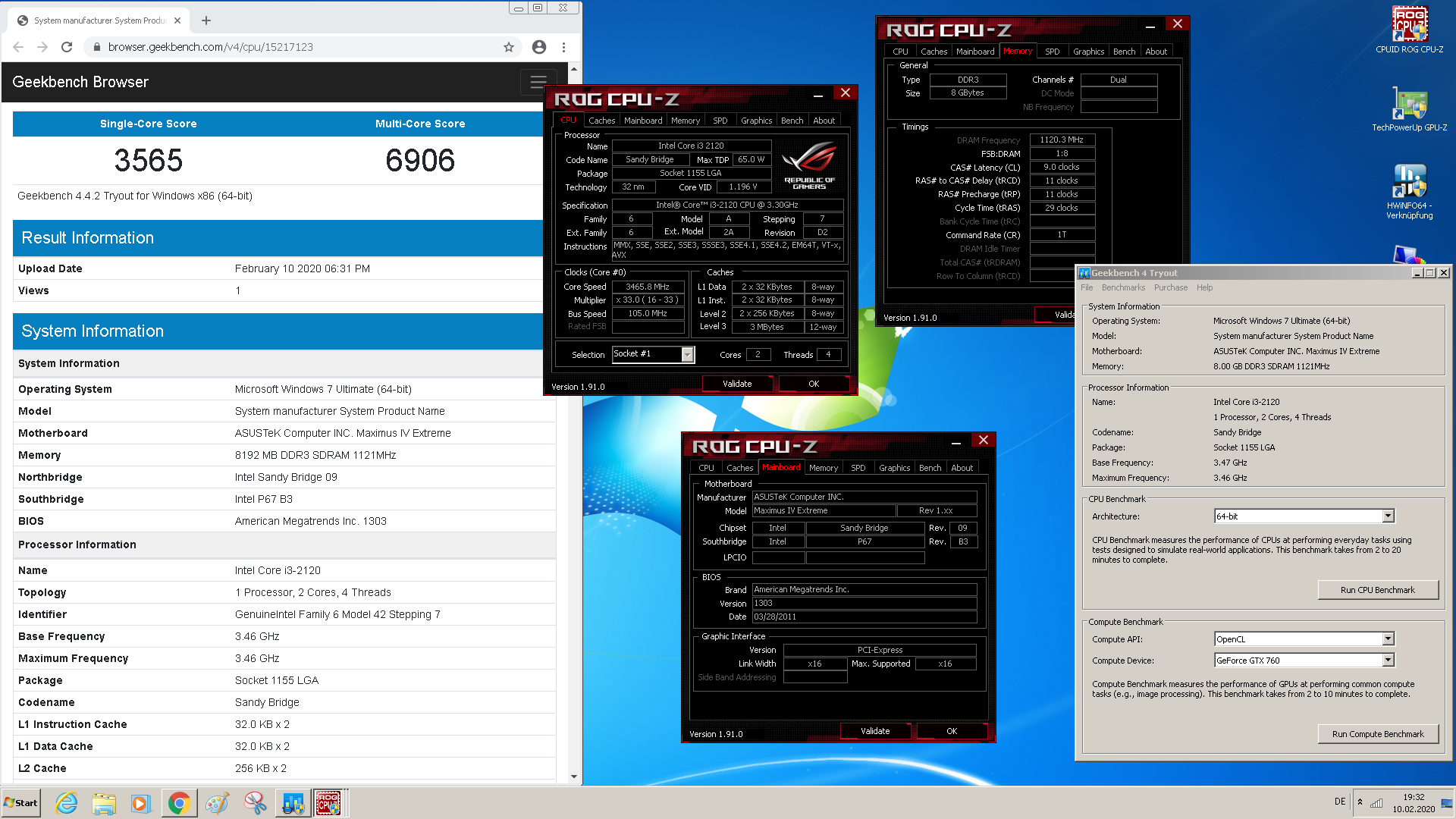Image resolution: width=1456 pixels, height=819 pixels.
Task: Close the System manufacturer browser tab
Action: coord(177,20)
